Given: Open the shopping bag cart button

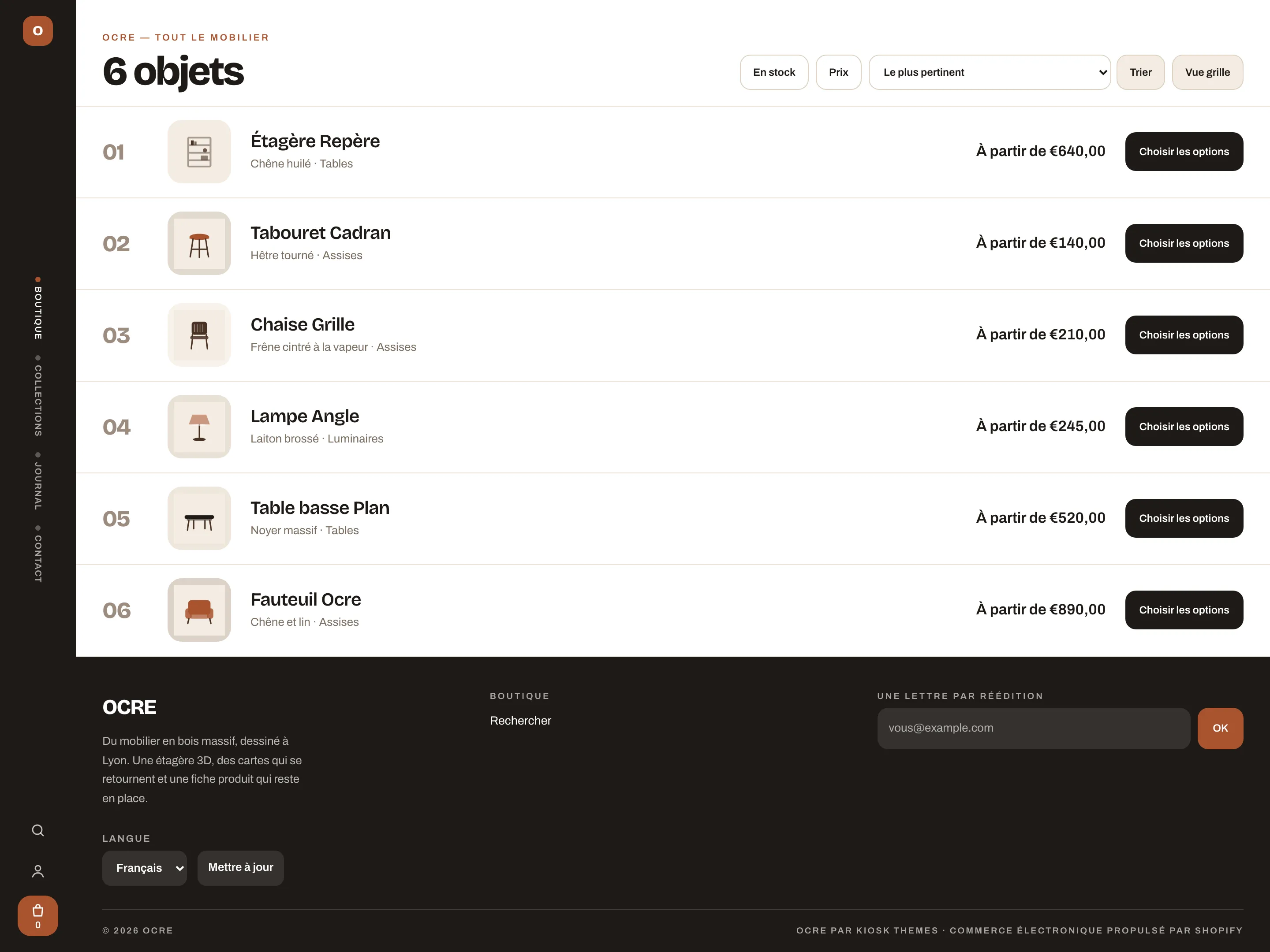Looking at the screenshot, I should click(38, 915).
